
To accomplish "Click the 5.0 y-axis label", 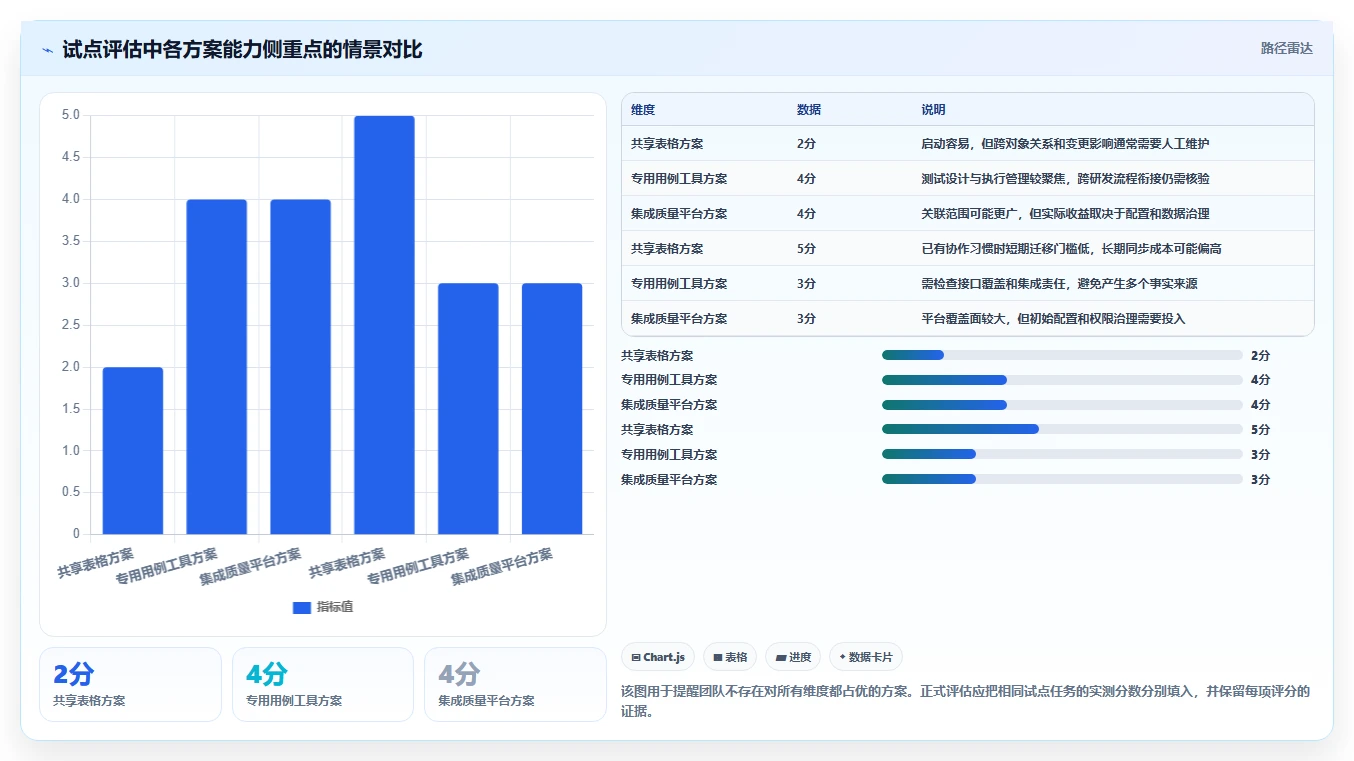I will [x=71, y=115].
